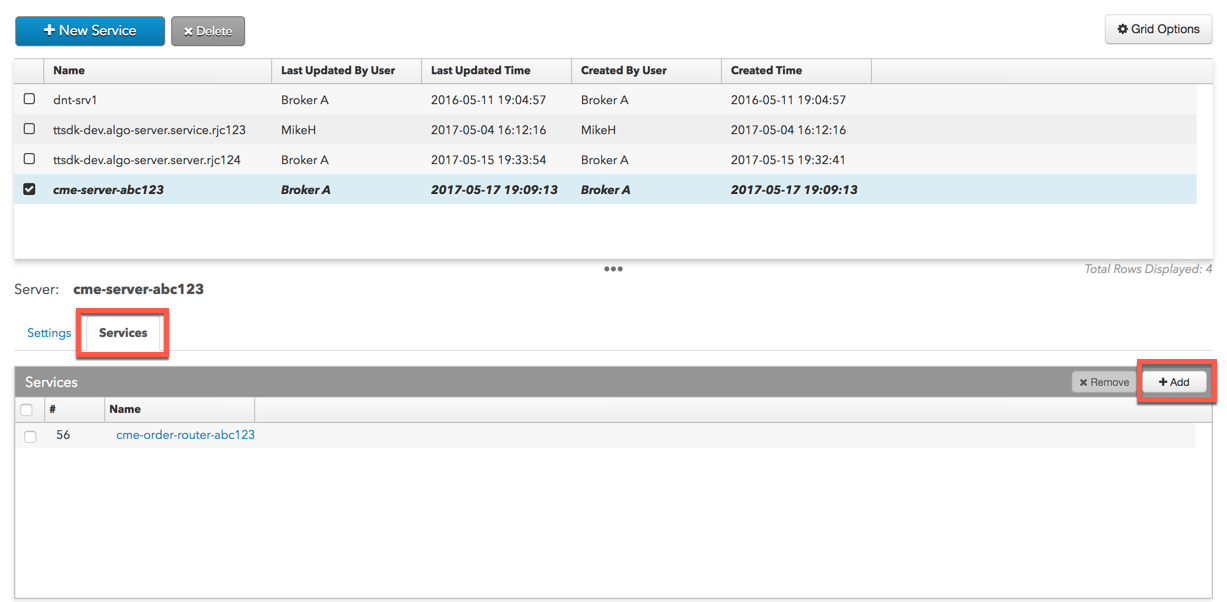Click the Delete button
This screenshot has width=1227, height=602.
[x=208, y=31]
